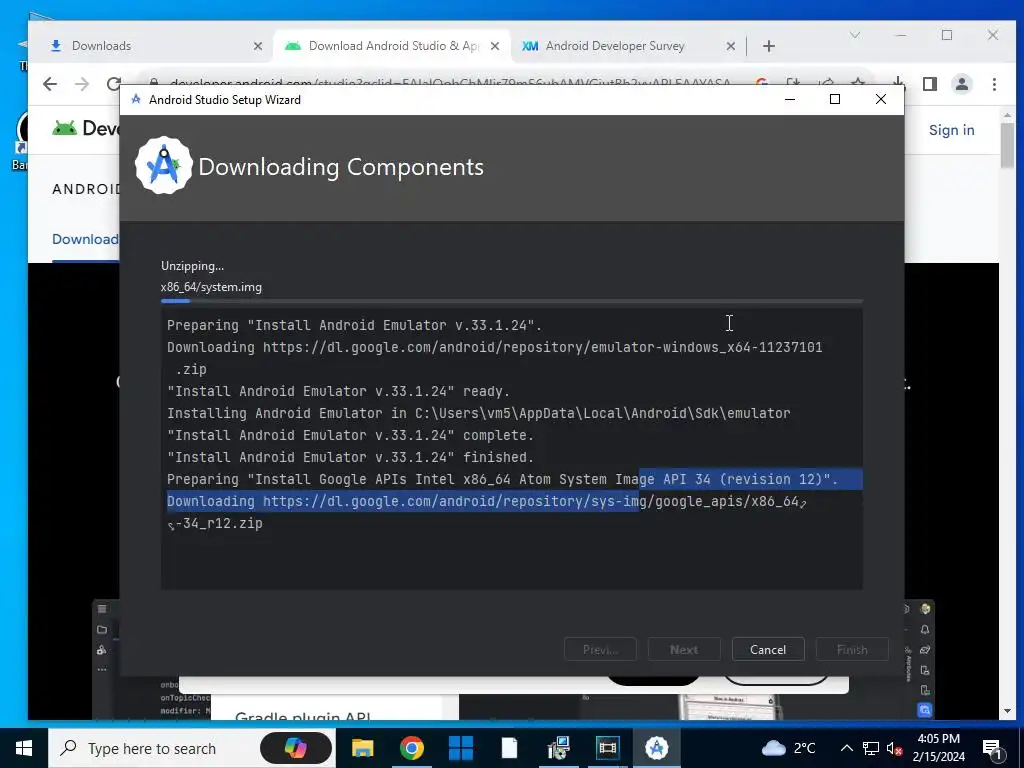The height and width of the screenshot is (768, 1024).
Task: Click Sign in on developer site
Action: pos(952,130)
